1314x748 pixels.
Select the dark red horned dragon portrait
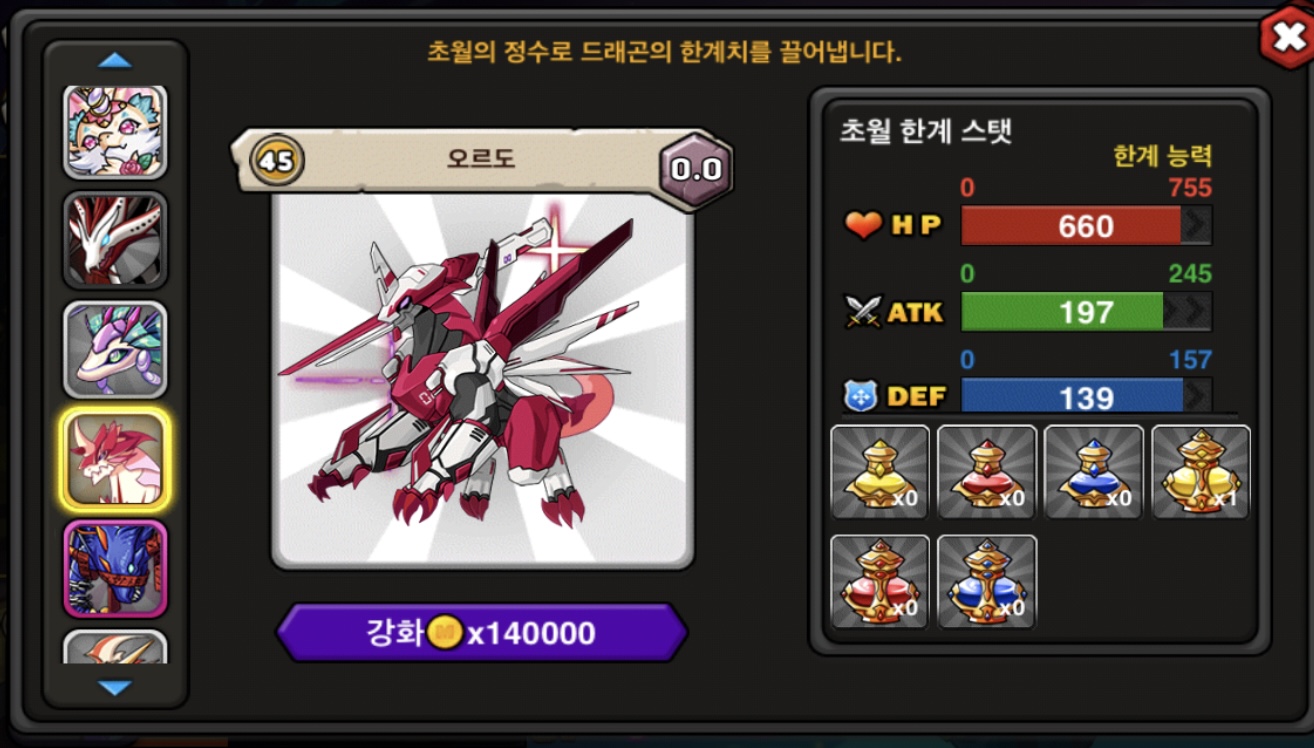click(x=115, y=240)
